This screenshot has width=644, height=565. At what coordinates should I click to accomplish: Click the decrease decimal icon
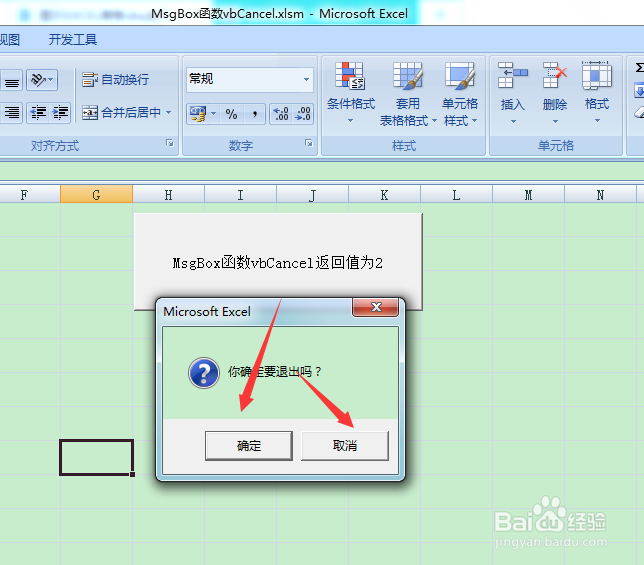(303, 114)
